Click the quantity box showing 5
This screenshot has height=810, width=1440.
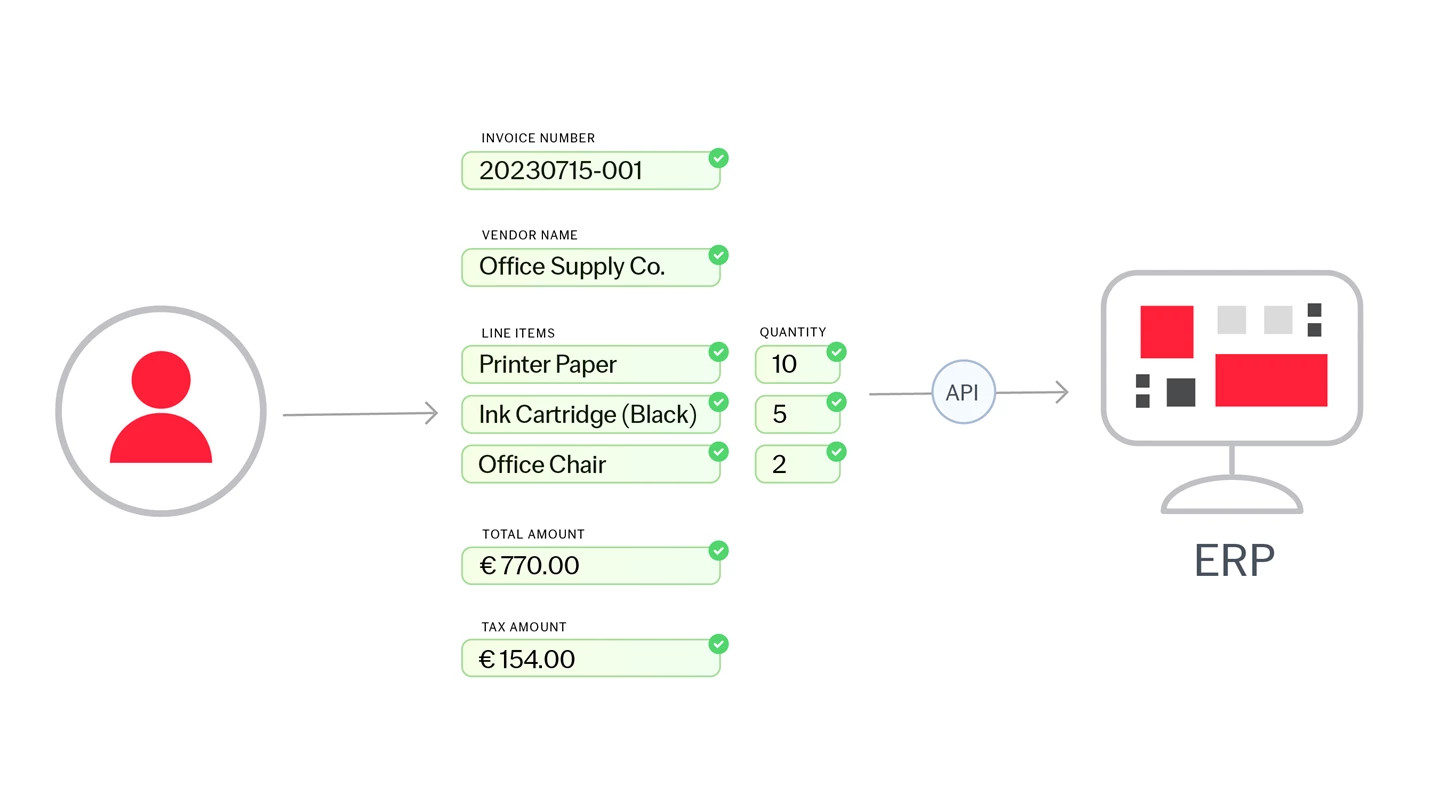(797, 414)
